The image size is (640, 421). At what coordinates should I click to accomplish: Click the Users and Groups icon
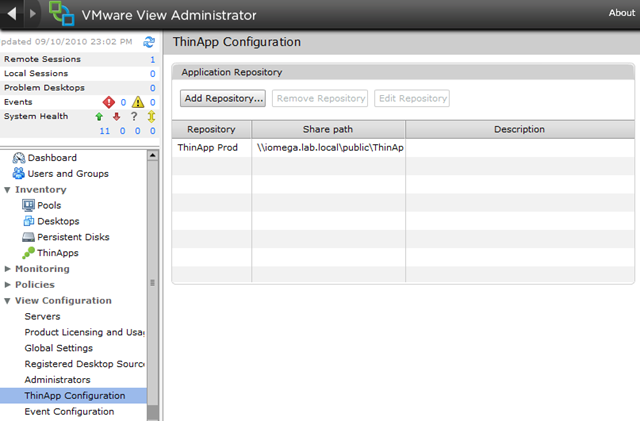click(18, 174)
